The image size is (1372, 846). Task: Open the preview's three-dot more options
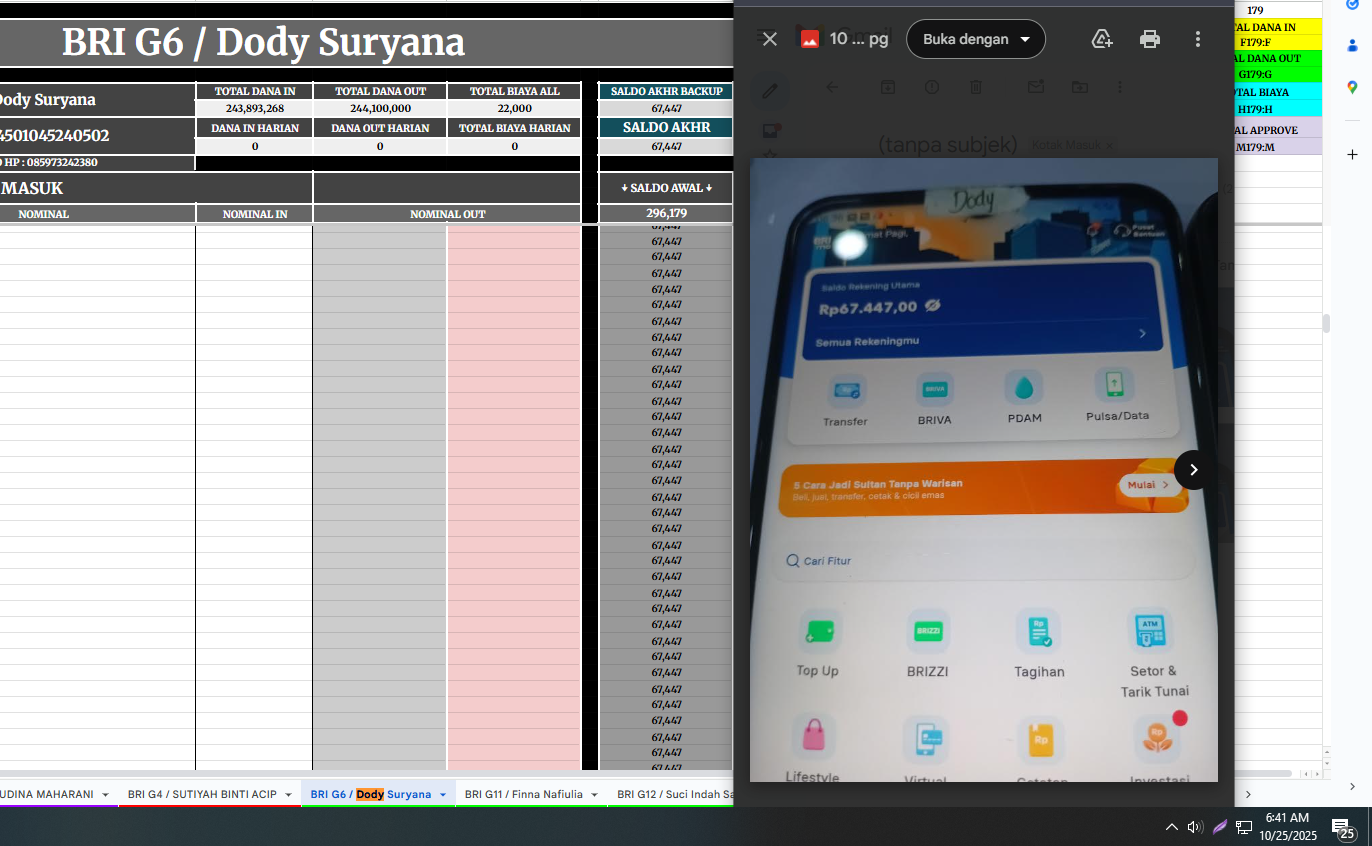pyautogui.click(x=1198, y=39)
